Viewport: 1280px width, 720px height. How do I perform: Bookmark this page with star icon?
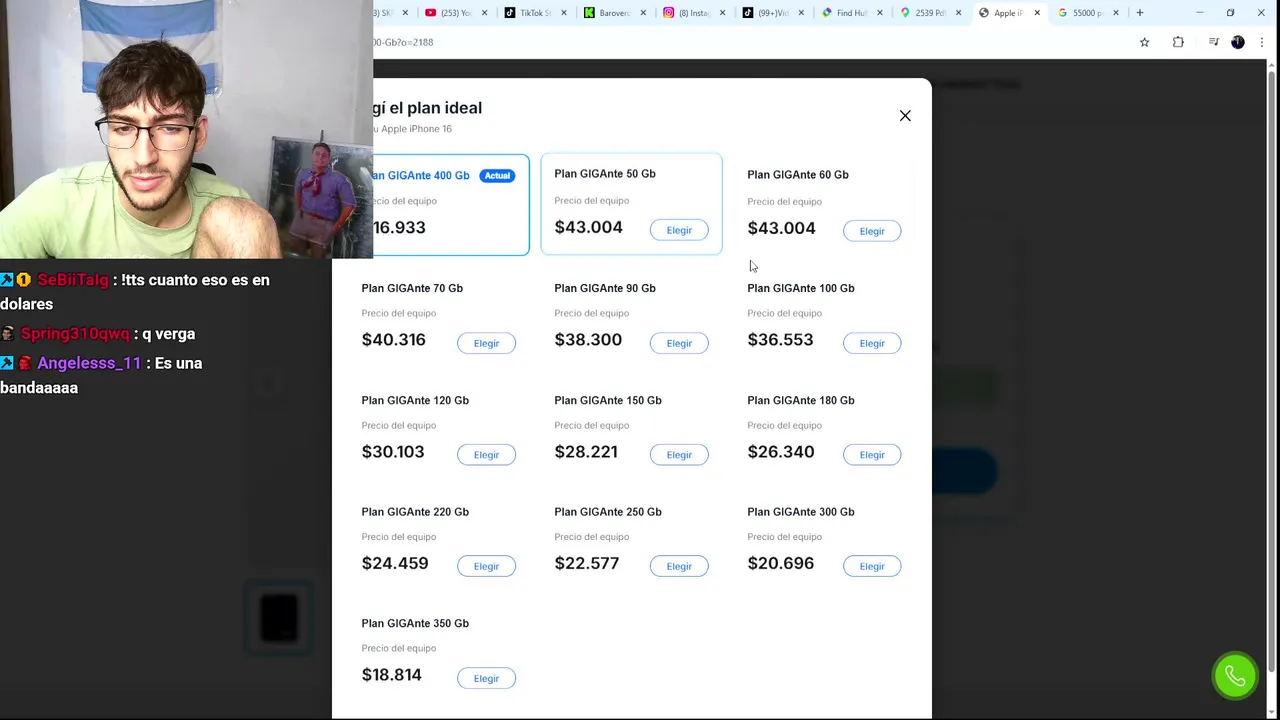[1144, 42]
